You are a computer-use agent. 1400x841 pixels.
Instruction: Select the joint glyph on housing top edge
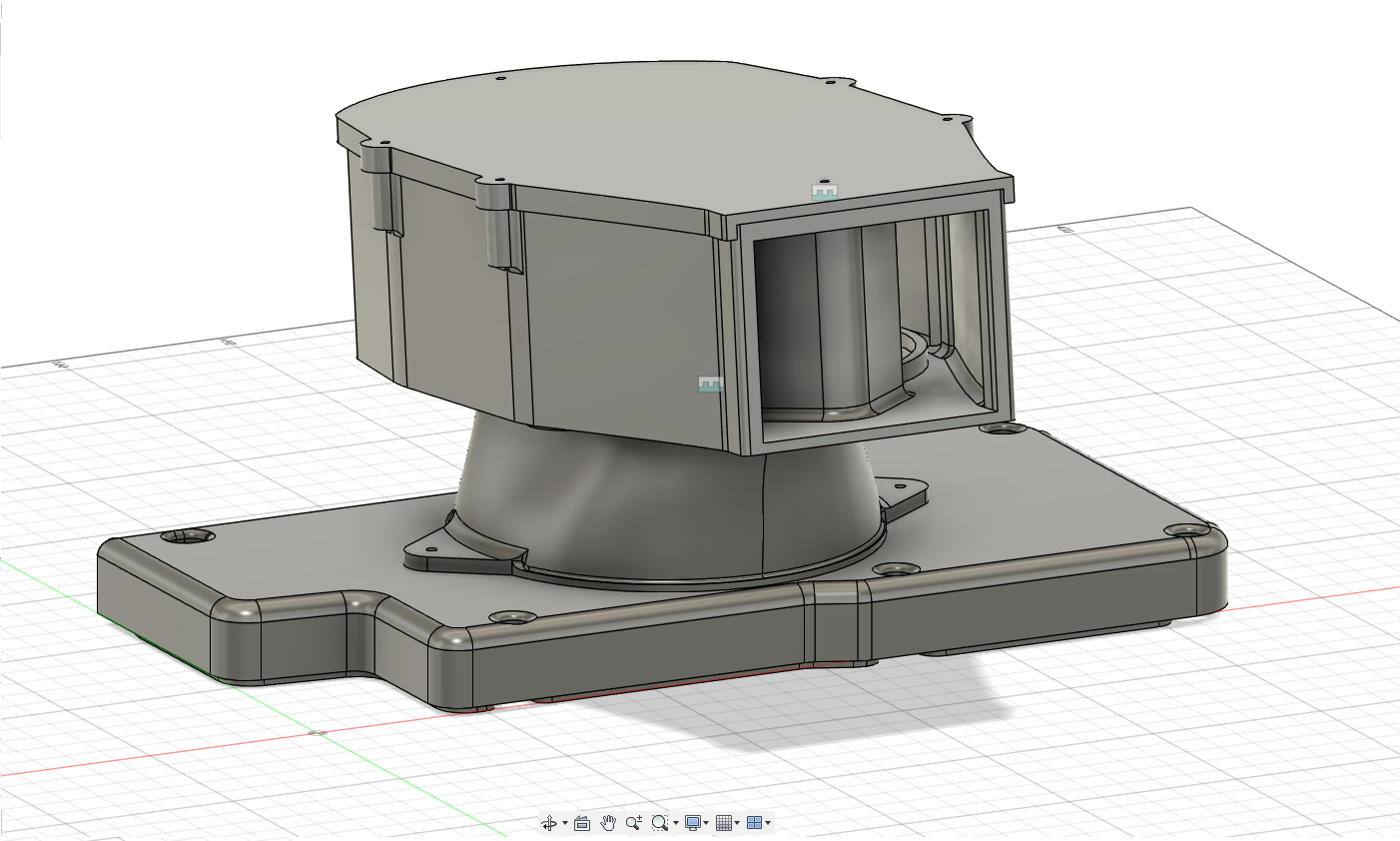tap(824, 192)
